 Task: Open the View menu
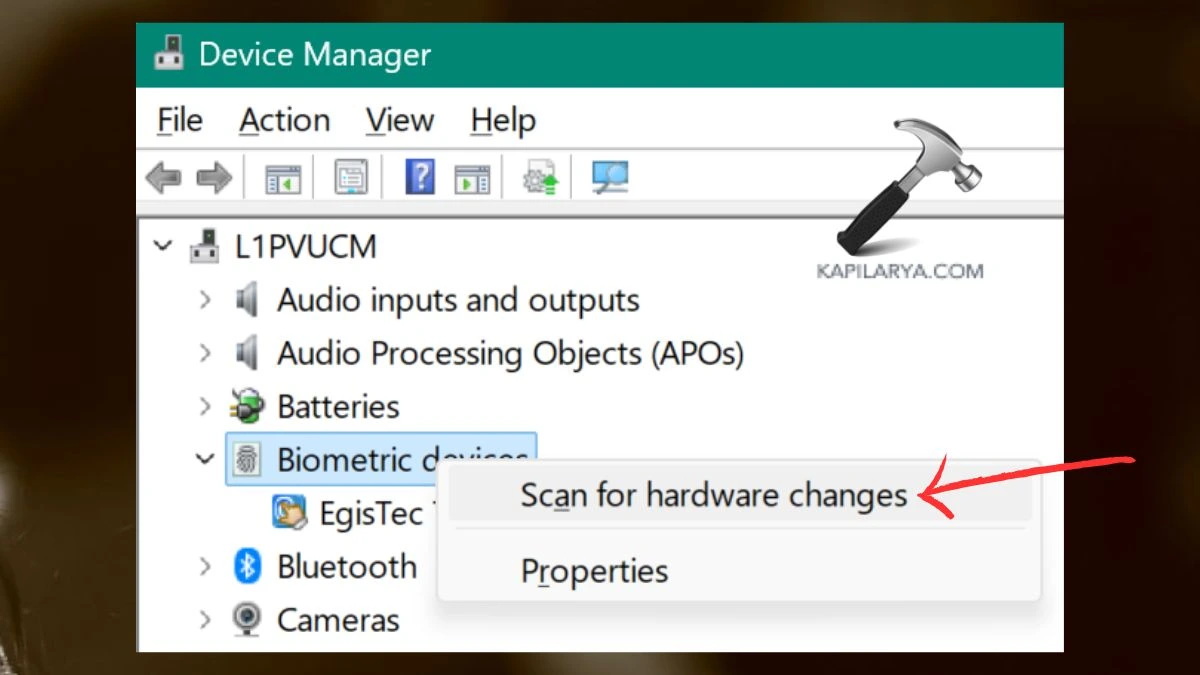(x=400, y=121)
